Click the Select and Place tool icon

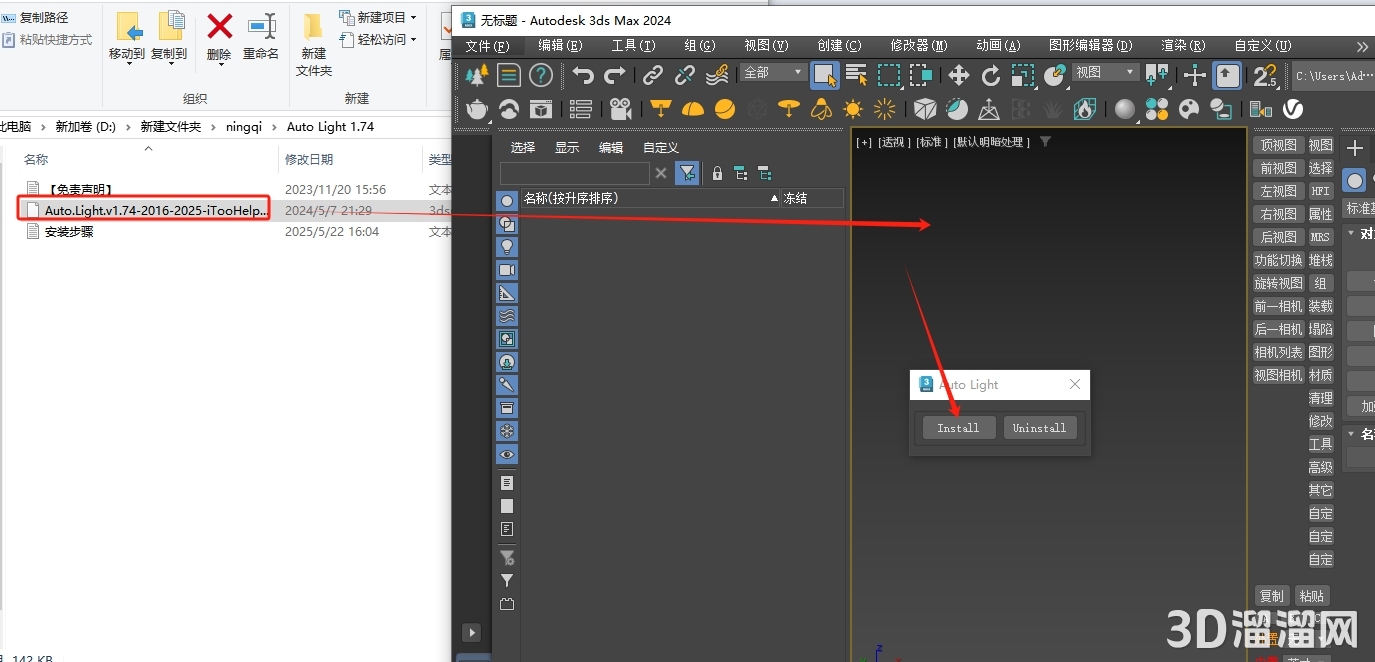tap(1054, 75)
